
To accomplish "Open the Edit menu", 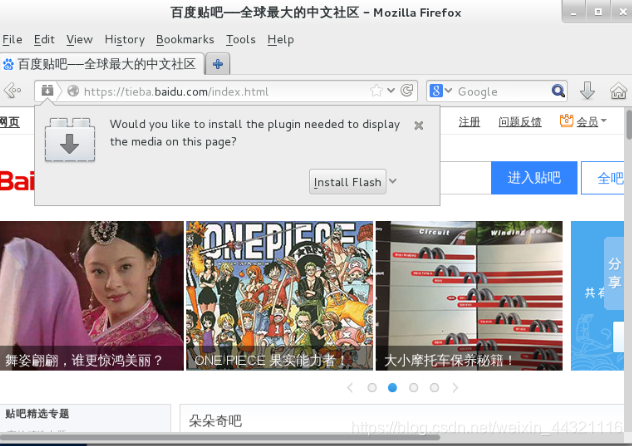I will (44, 39).
